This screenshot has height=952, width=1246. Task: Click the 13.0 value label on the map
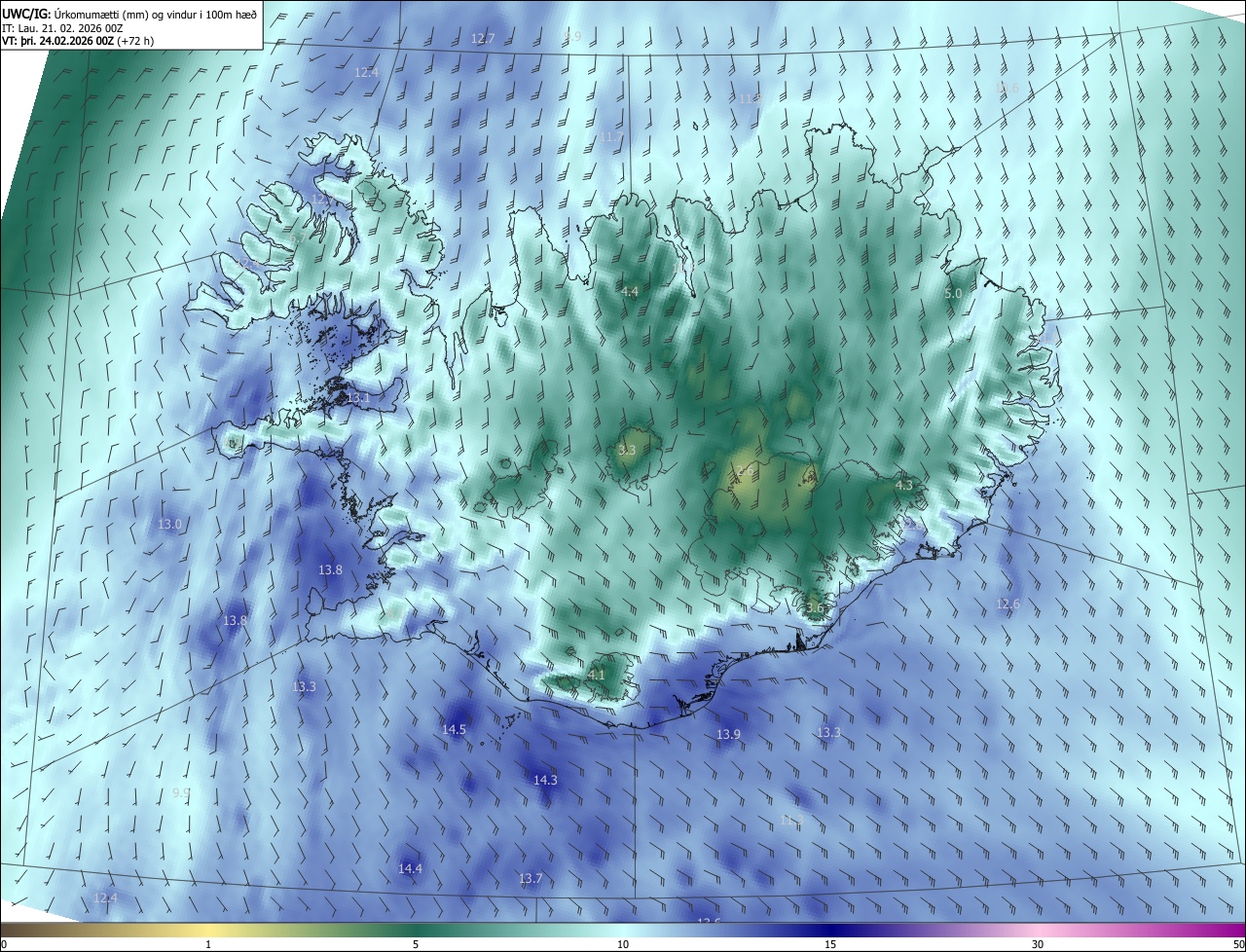[169, 524]
